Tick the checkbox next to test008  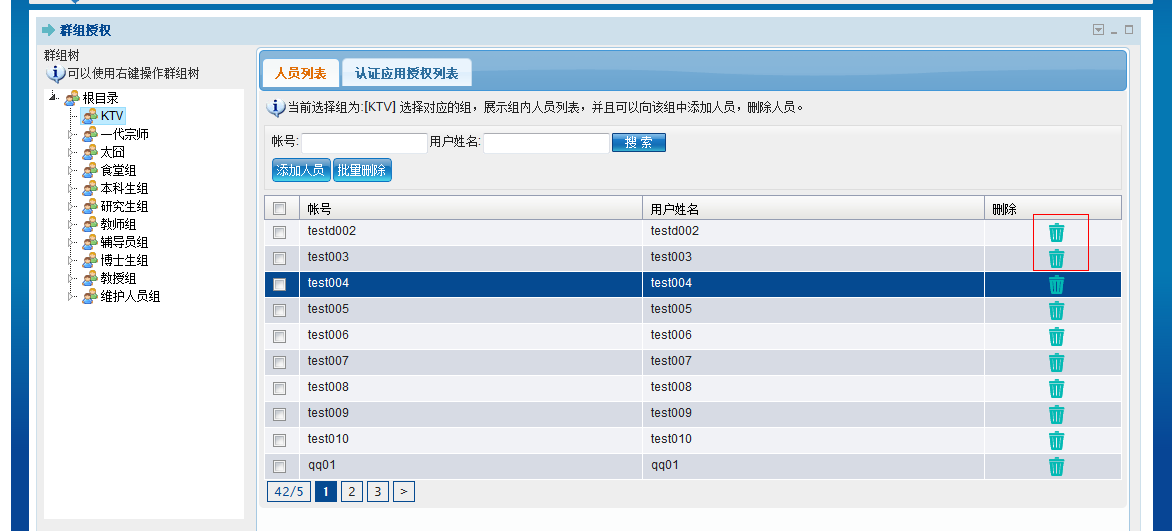point(280,388)
